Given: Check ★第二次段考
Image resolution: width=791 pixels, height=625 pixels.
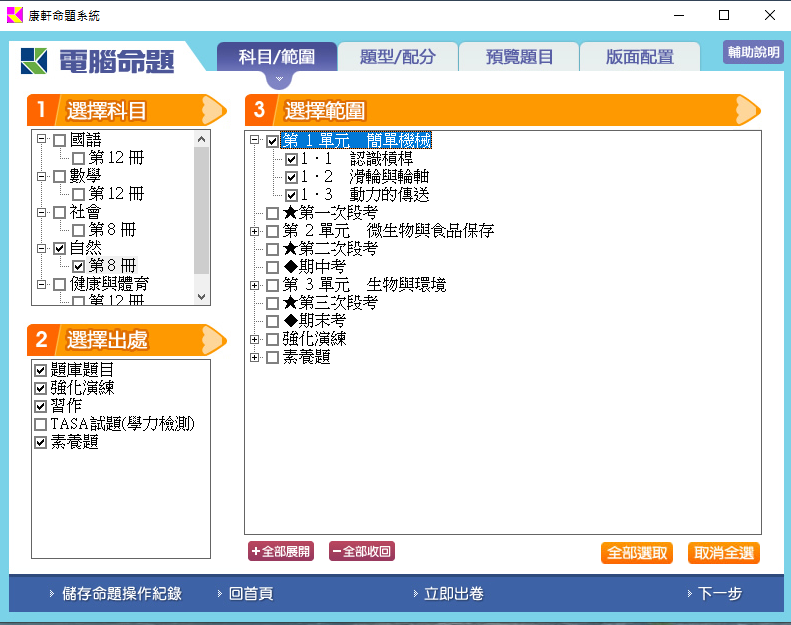Looking at the screenshot, I should tap(272, 249).
